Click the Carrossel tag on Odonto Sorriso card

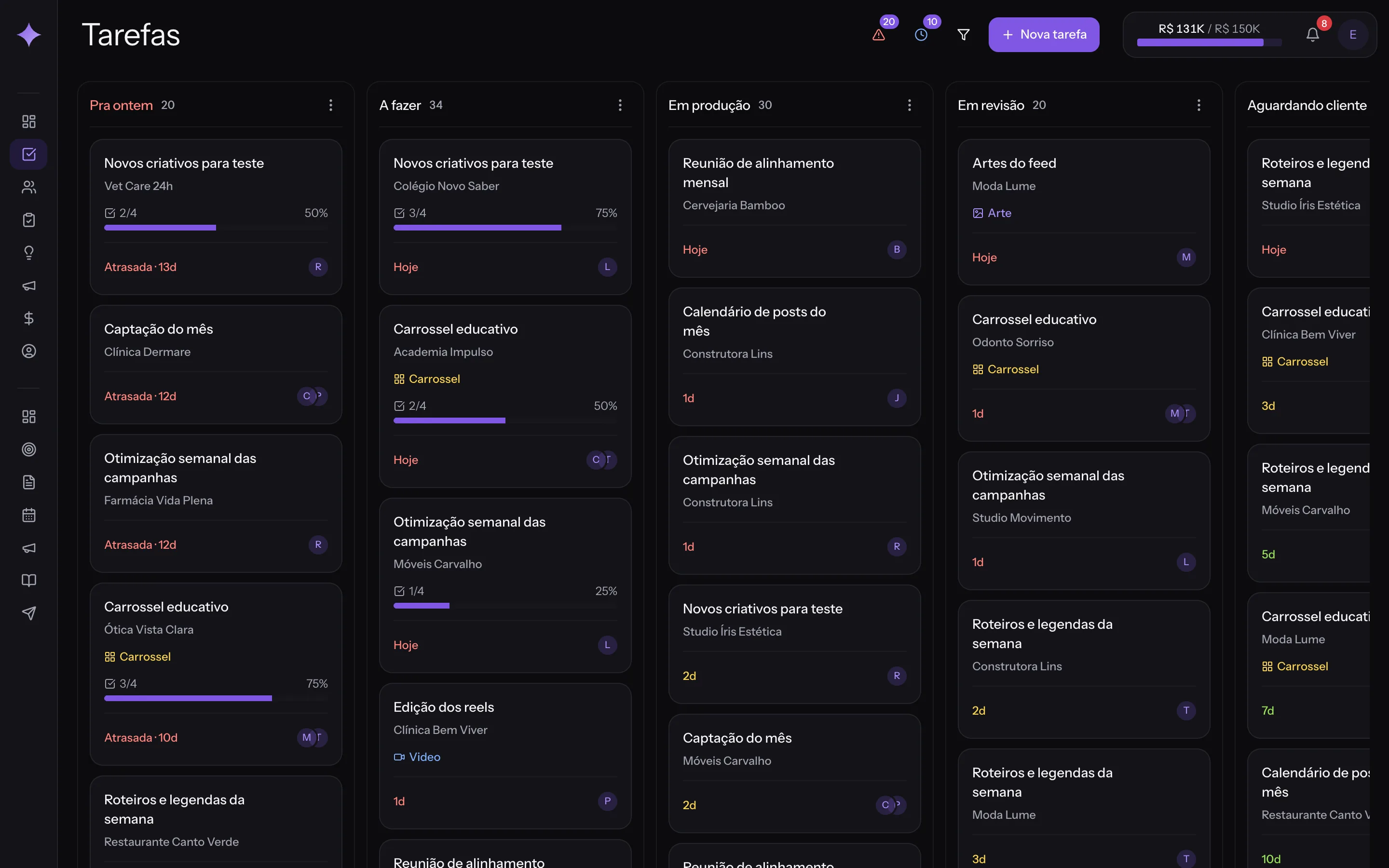coord(1006,369)
